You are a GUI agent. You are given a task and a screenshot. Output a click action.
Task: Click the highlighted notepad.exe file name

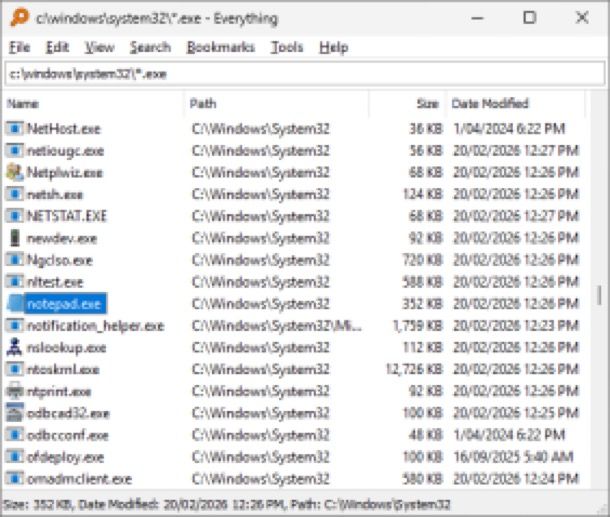click(x=65, y=304)
